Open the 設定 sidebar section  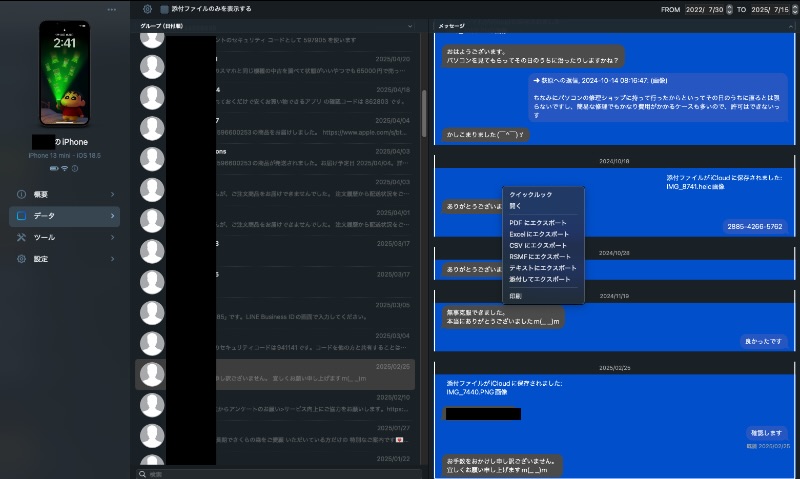coord(65,259)
